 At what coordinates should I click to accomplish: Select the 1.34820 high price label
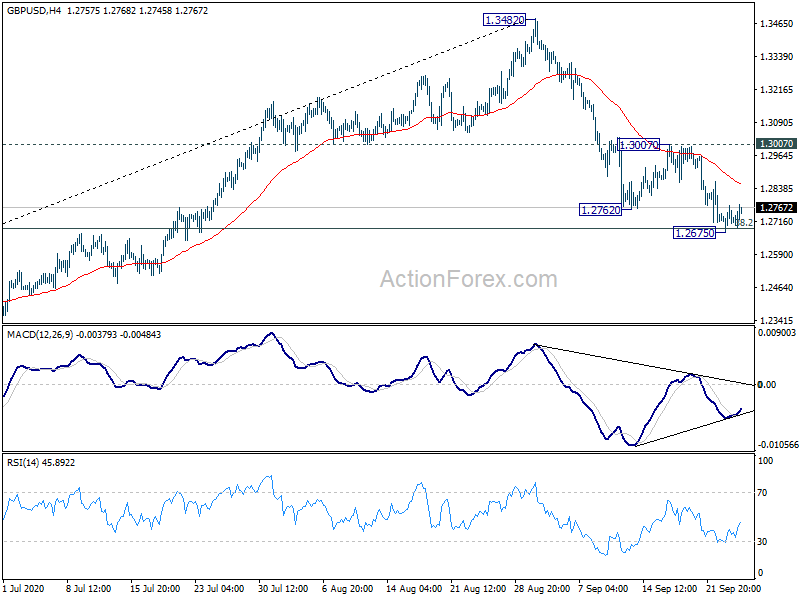pyautogui.click(x=504, y=20)
